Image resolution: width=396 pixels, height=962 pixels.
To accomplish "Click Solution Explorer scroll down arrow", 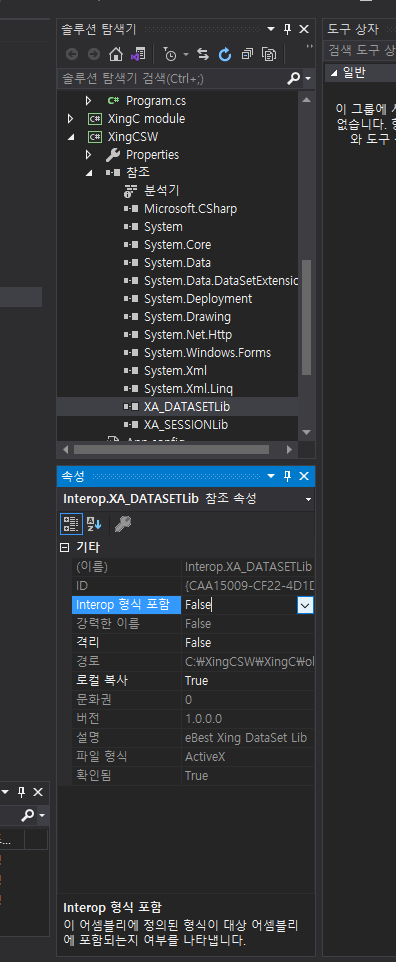I will 306,433.
